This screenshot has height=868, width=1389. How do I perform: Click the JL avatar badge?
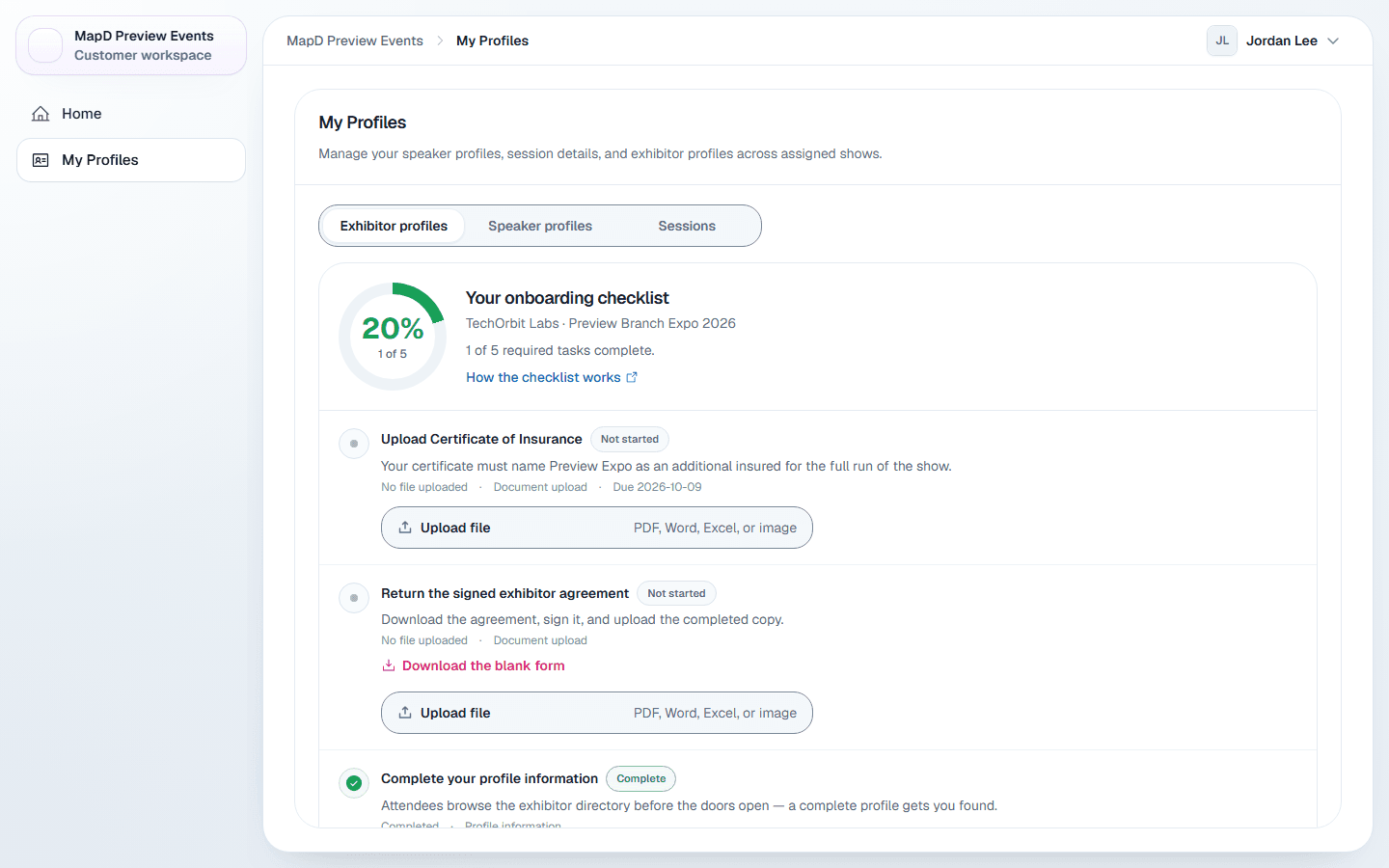click(x=1222, y=41)
